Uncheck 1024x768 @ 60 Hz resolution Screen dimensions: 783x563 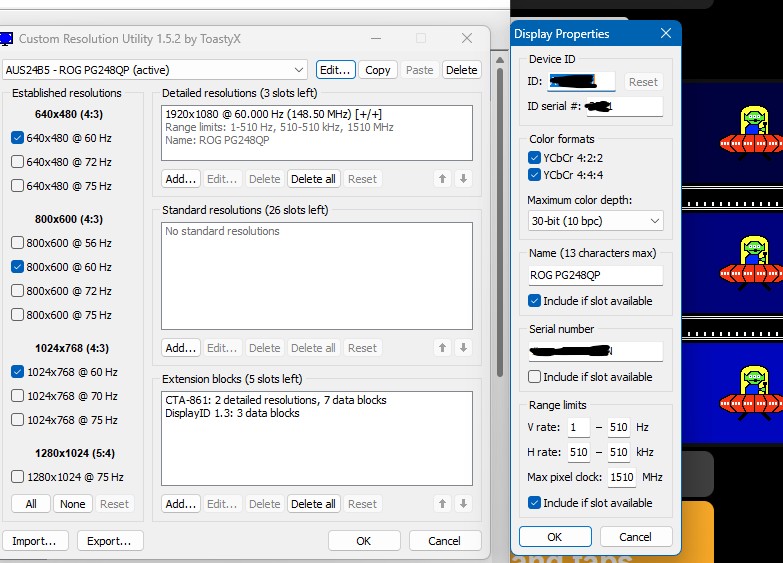(17, 372)
